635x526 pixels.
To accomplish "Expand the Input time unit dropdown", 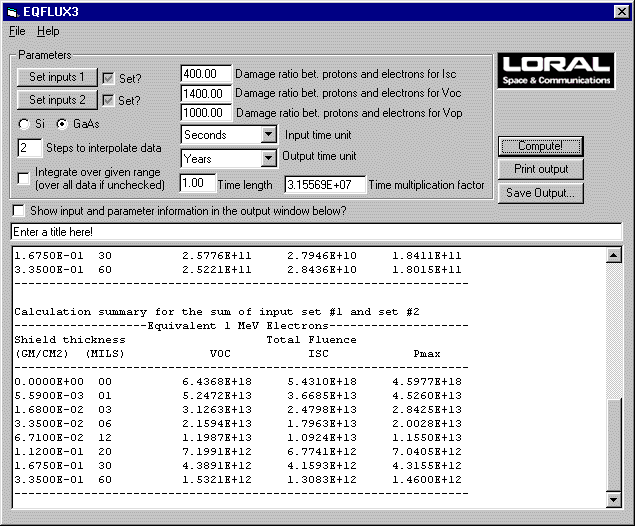I will [x=267, y=134].
